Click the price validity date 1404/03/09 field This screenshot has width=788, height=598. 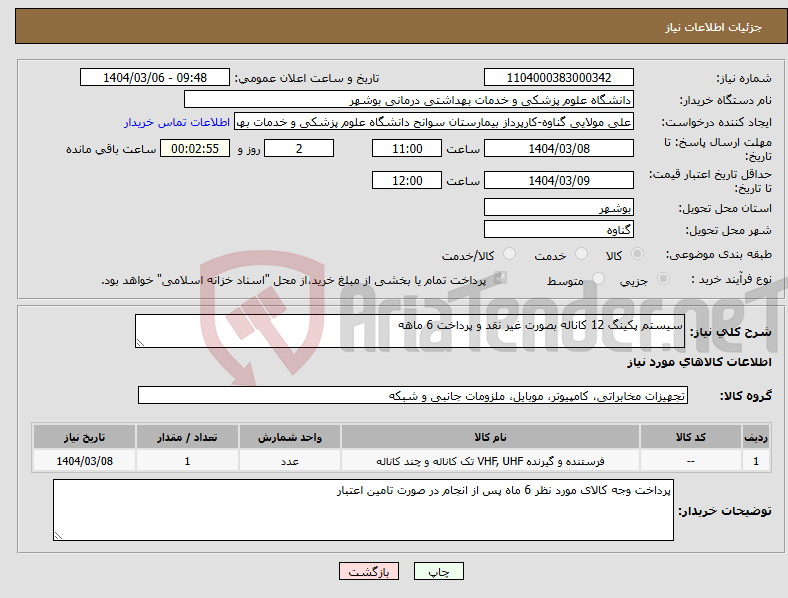(x=559, y=180)
